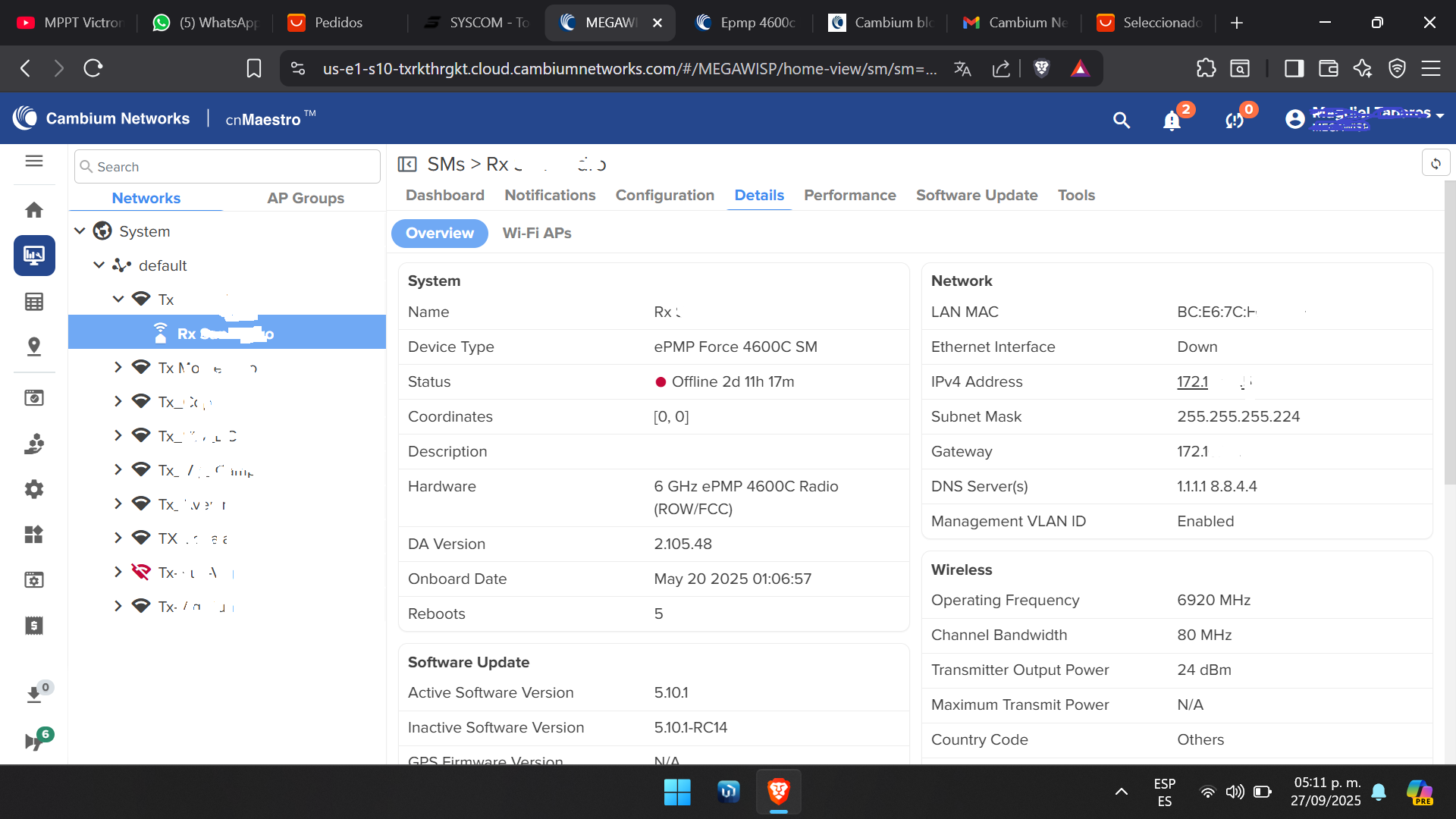This screenshot has width=1456, height=819.
Task: Toggle the Overview pill button
Action: click(439, 233)
